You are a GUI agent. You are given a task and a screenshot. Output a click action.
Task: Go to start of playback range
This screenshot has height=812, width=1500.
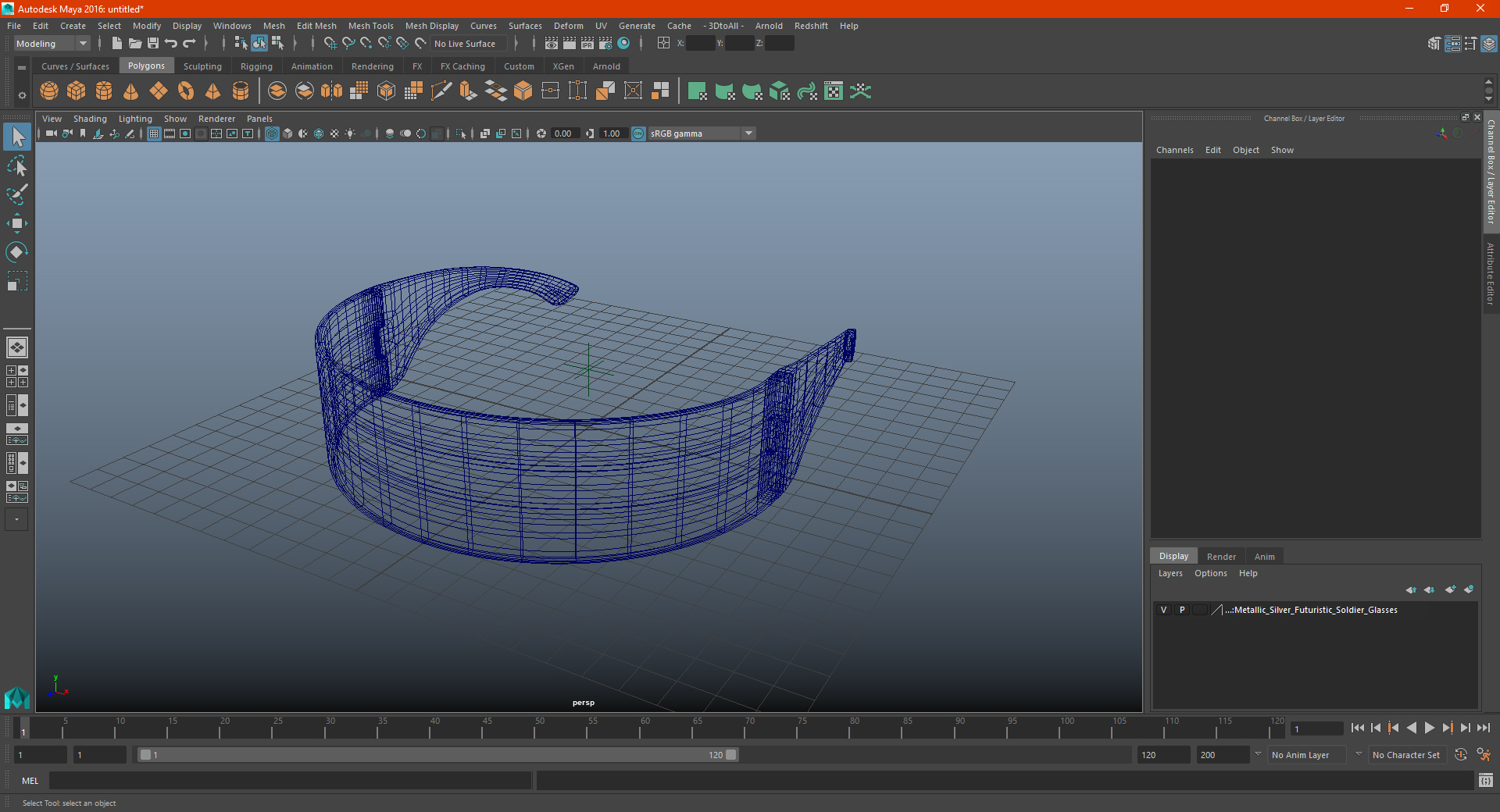[1358, 728]
